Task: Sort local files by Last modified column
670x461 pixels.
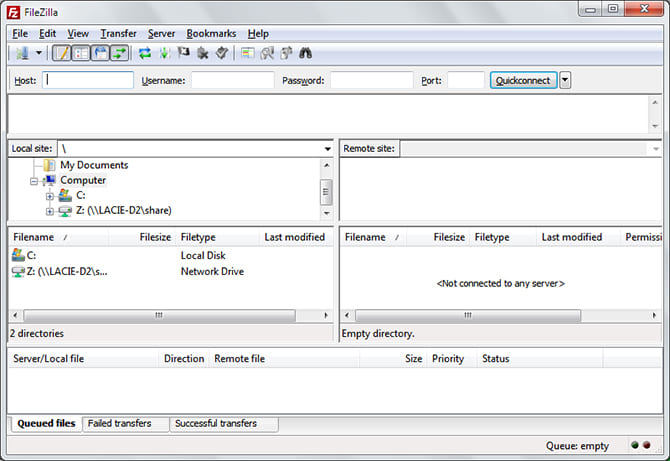Action: (x=296, y=237)
